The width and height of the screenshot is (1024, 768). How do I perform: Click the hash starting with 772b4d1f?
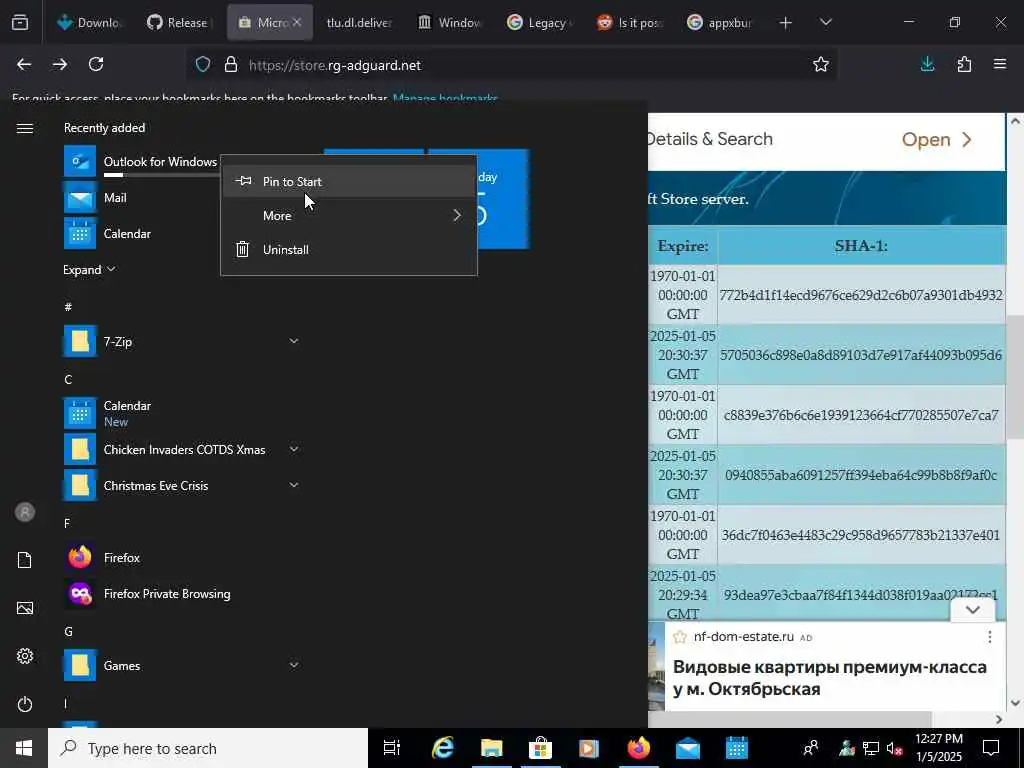[x=861, y=295]
